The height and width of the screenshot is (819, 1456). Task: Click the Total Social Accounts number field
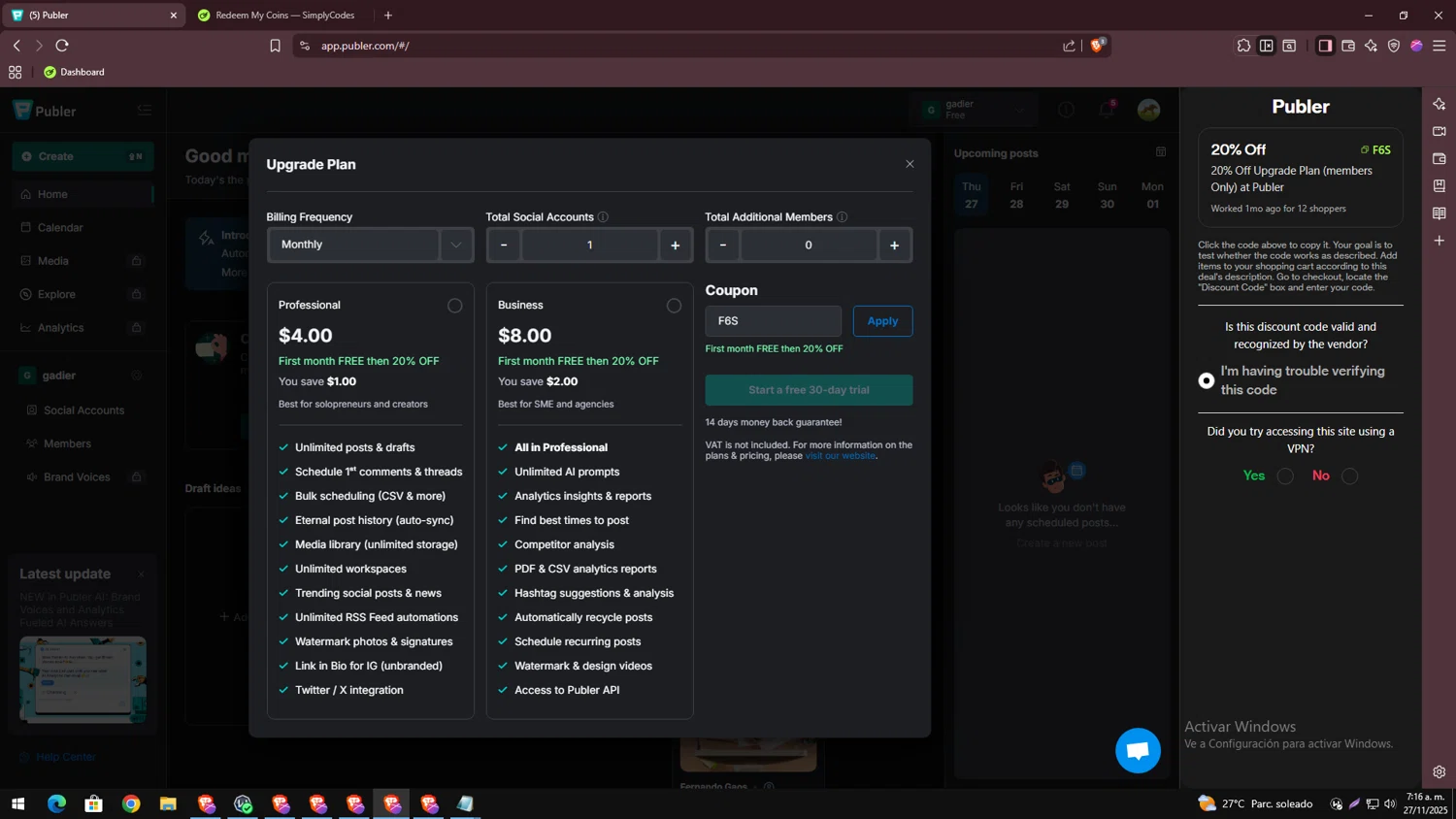589,246
